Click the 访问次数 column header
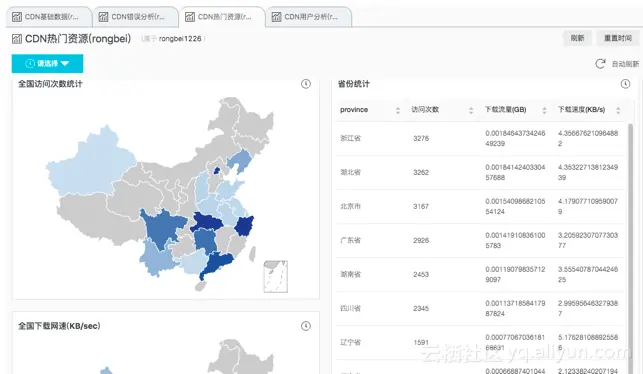This screenshot has height=374, width=643. coord(425,109)
